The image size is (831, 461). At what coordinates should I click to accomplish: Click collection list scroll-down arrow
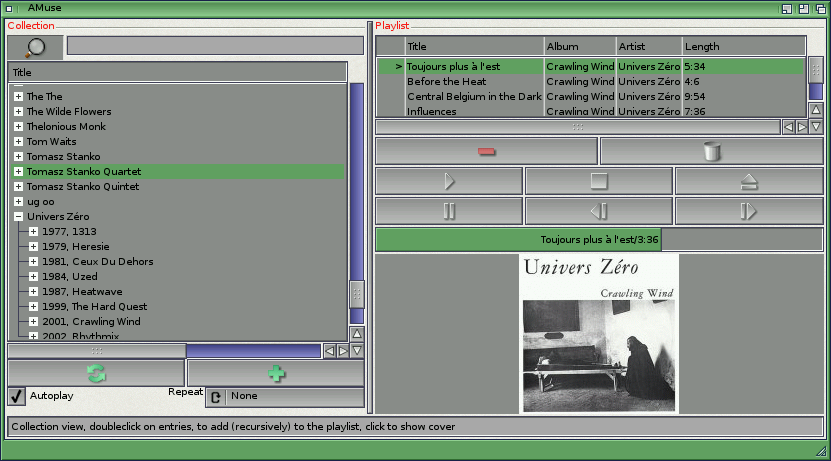pos(357,350)
